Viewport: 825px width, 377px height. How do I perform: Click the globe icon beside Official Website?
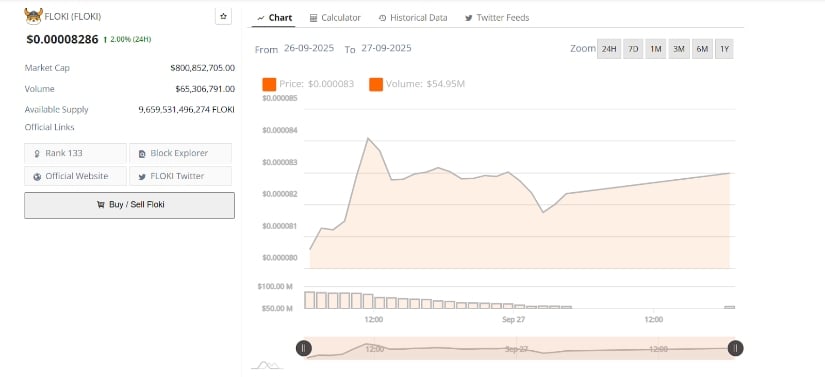tap(37, 177)
